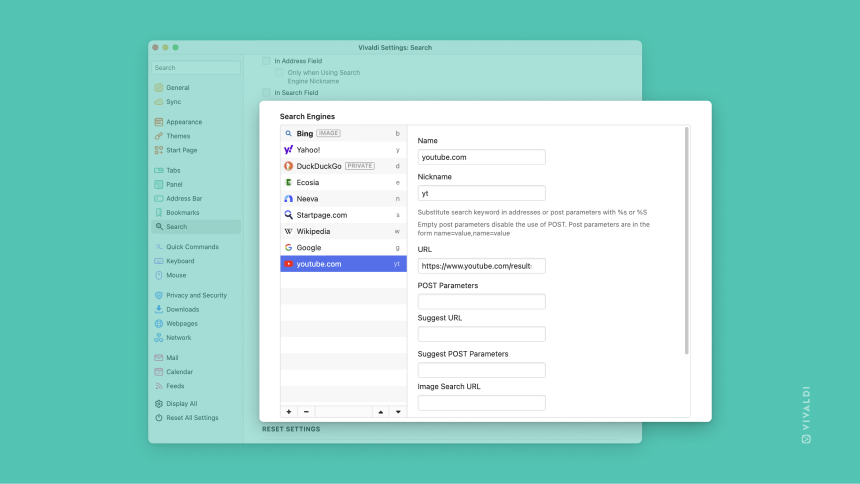Move selected search engine down
This screenshot has width=860, height=484.
point(398,412)
